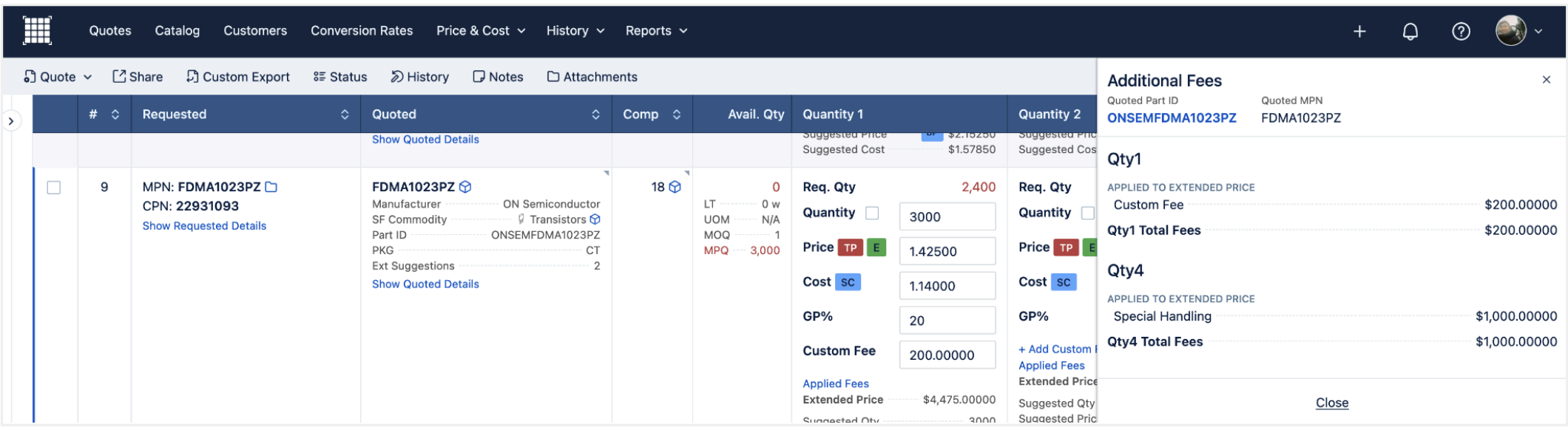
Task: Click the Close link in Additional Fees
Action: pyautogui.click(x=1331, y=403)
